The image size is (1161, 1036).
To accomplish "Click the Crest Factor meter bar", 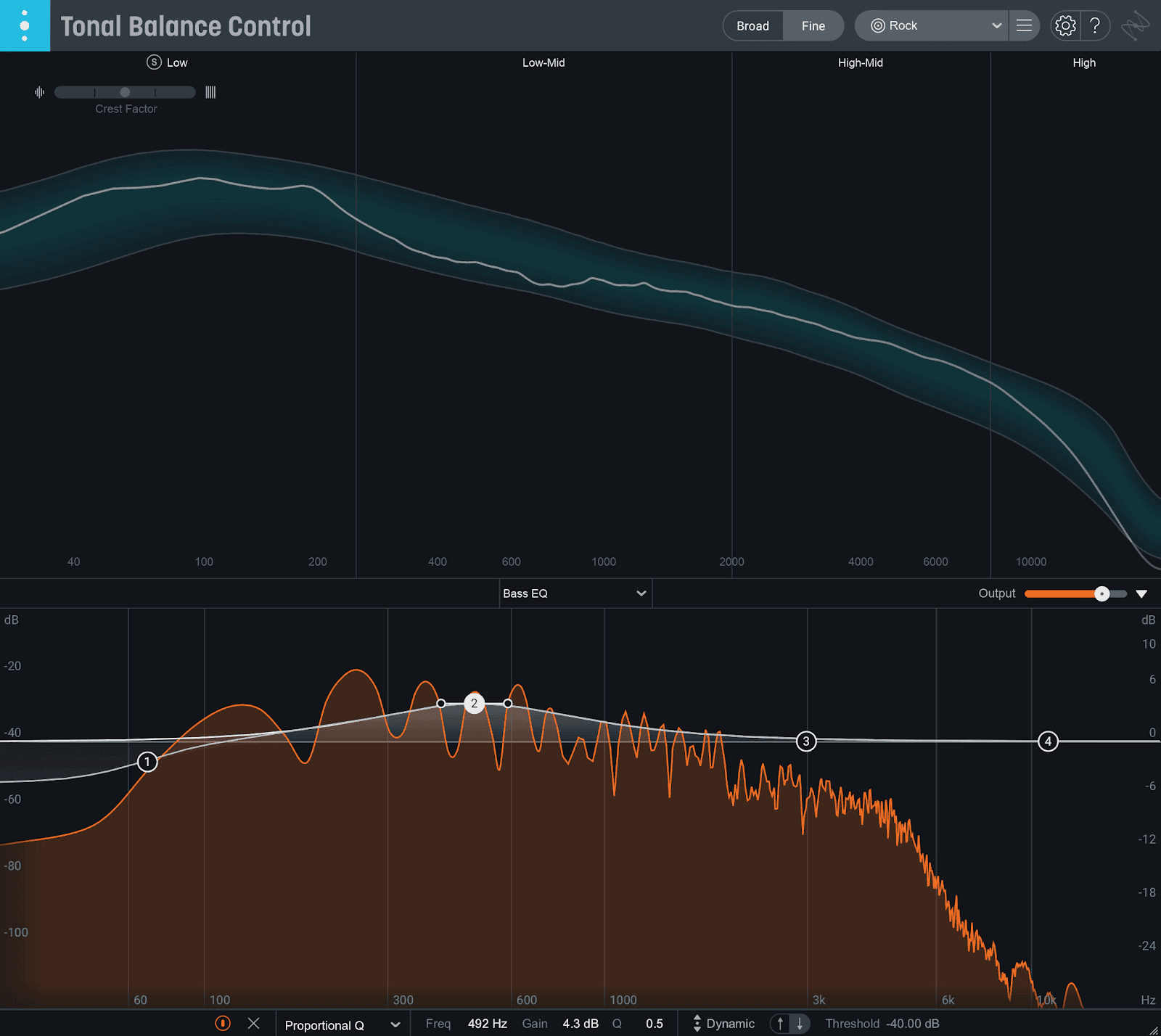I will click(125, 92).
